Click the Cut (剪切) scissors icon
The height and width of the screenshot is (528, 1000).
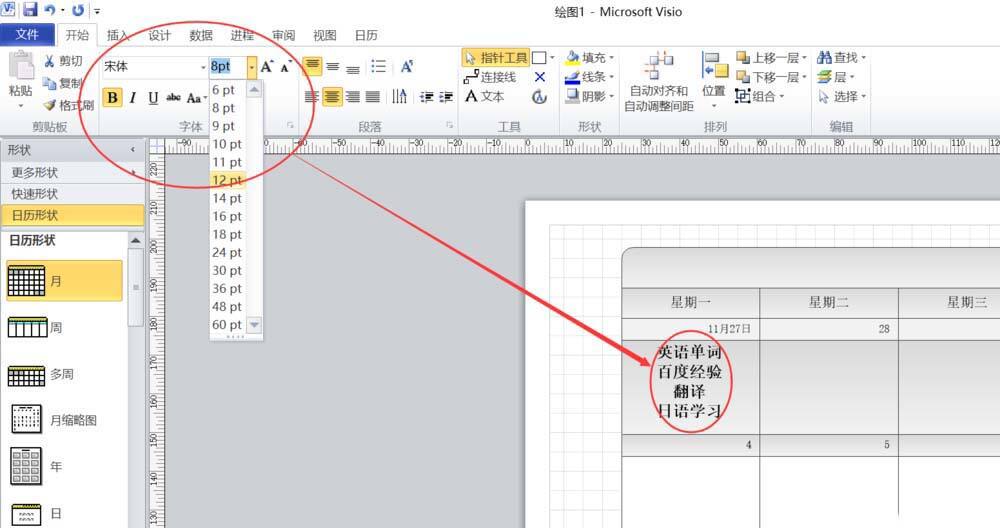(x=50, y=61)
